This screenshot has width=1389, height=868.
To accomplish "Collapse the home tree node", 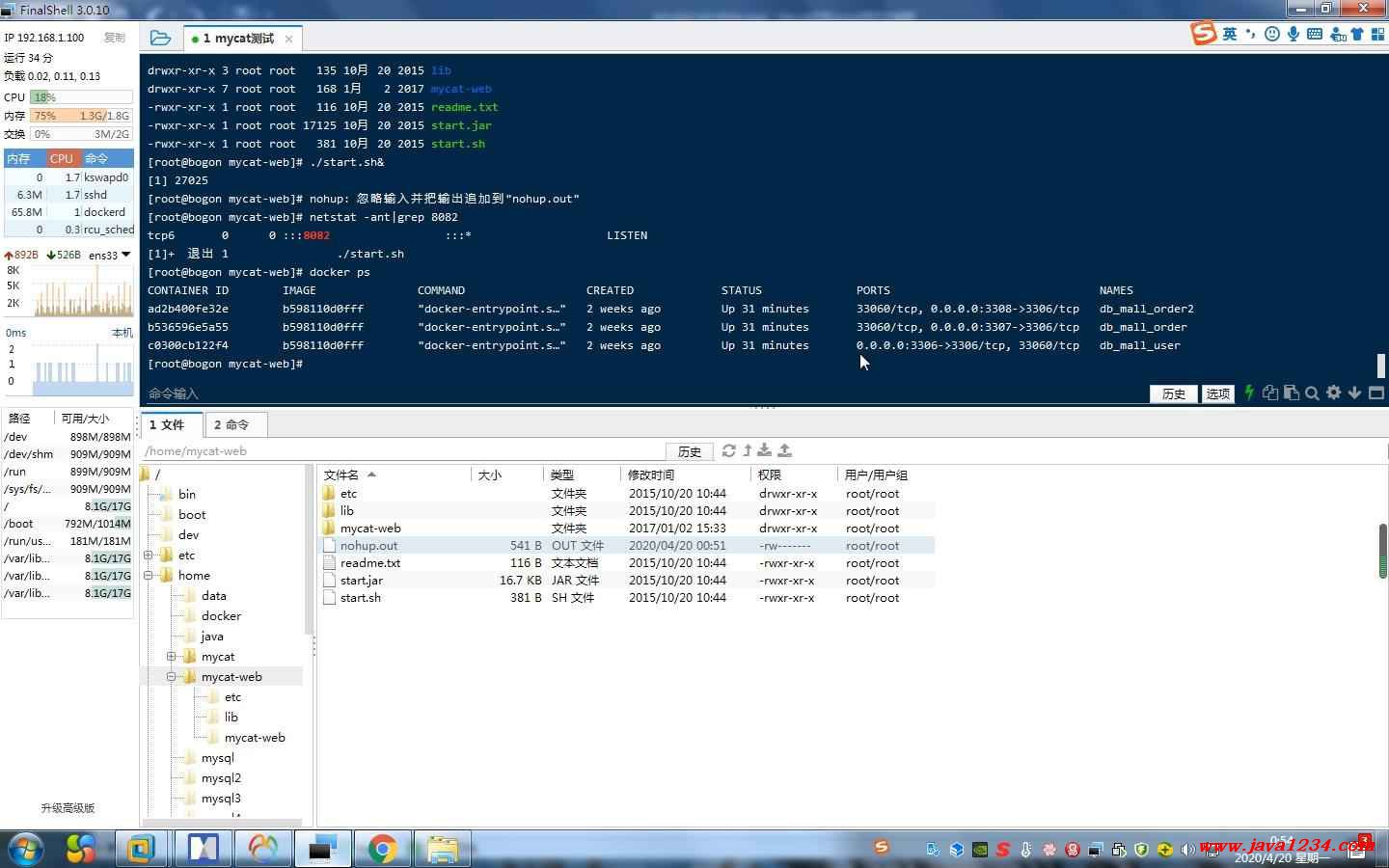I will [149, 576].
